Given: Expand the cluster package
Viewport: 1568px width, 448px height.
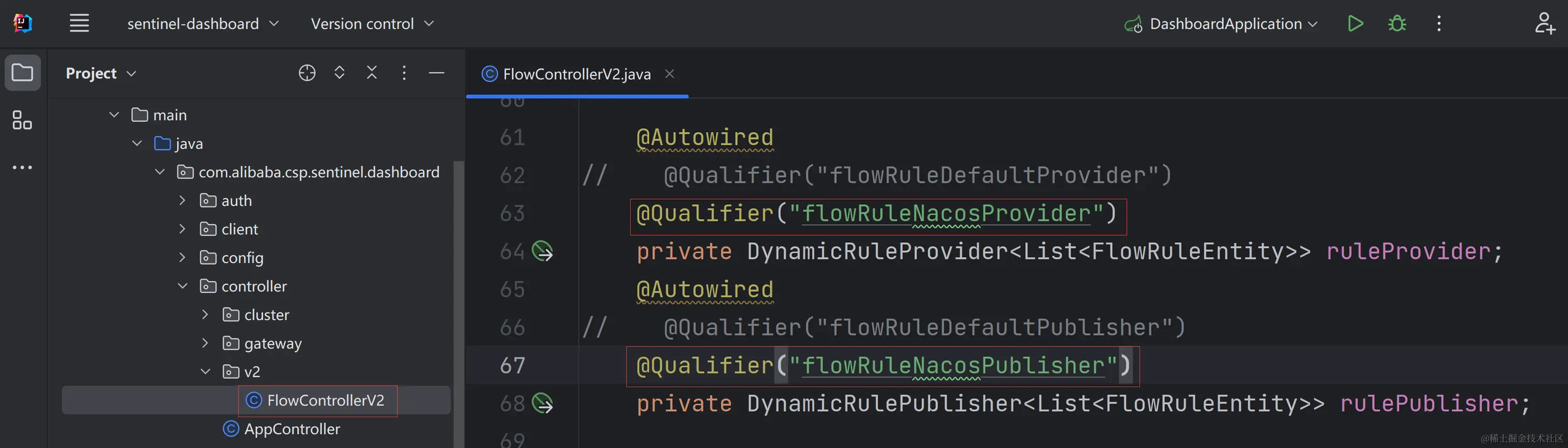Looking at the screenshot, I should pos(205,315).
